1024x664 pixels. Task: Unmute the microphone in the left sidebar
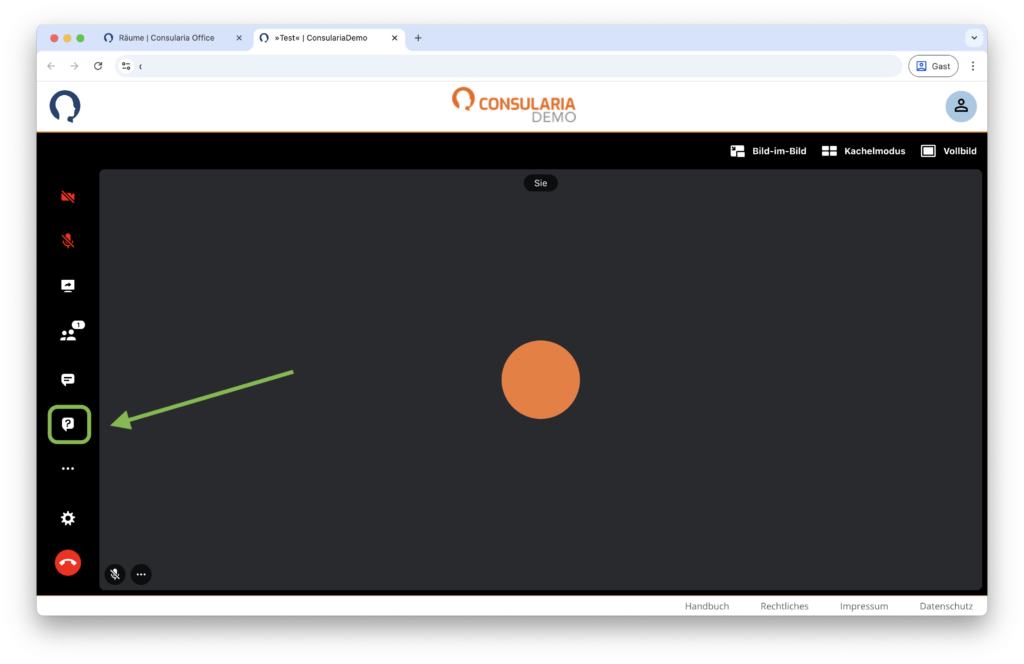tap(68, 241)
